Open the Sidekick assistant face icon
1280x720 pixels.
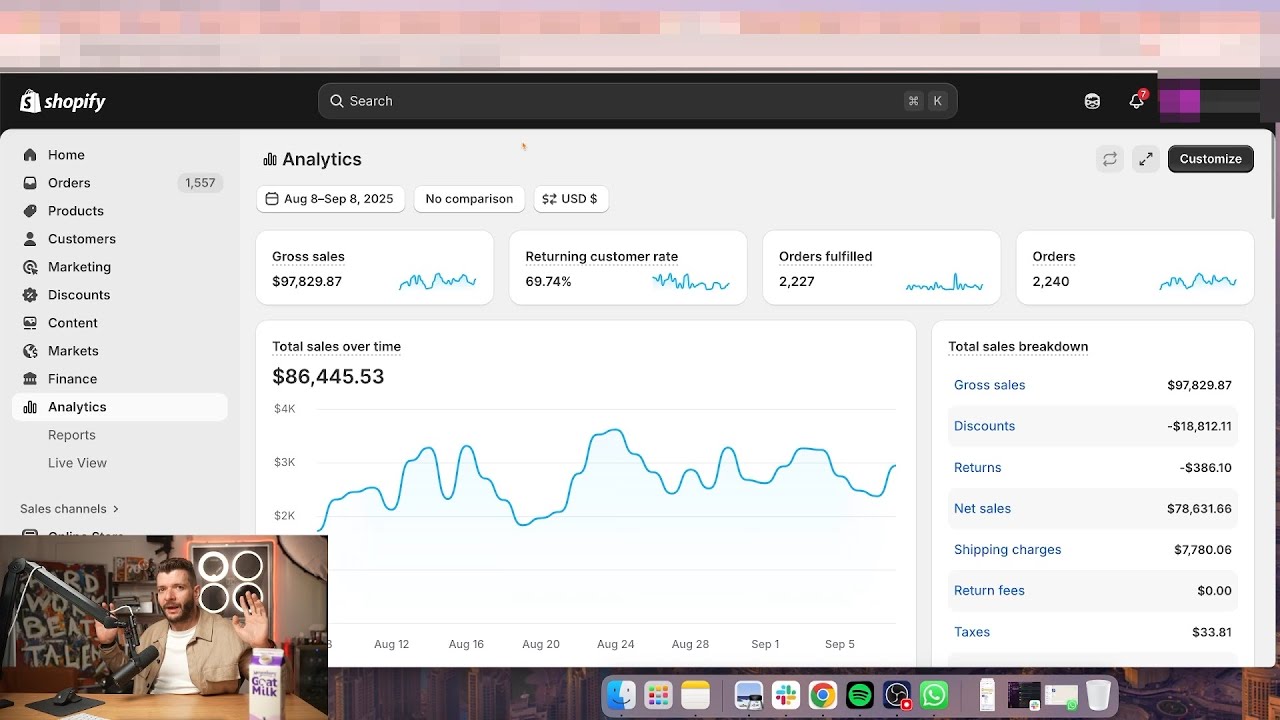1092,101
